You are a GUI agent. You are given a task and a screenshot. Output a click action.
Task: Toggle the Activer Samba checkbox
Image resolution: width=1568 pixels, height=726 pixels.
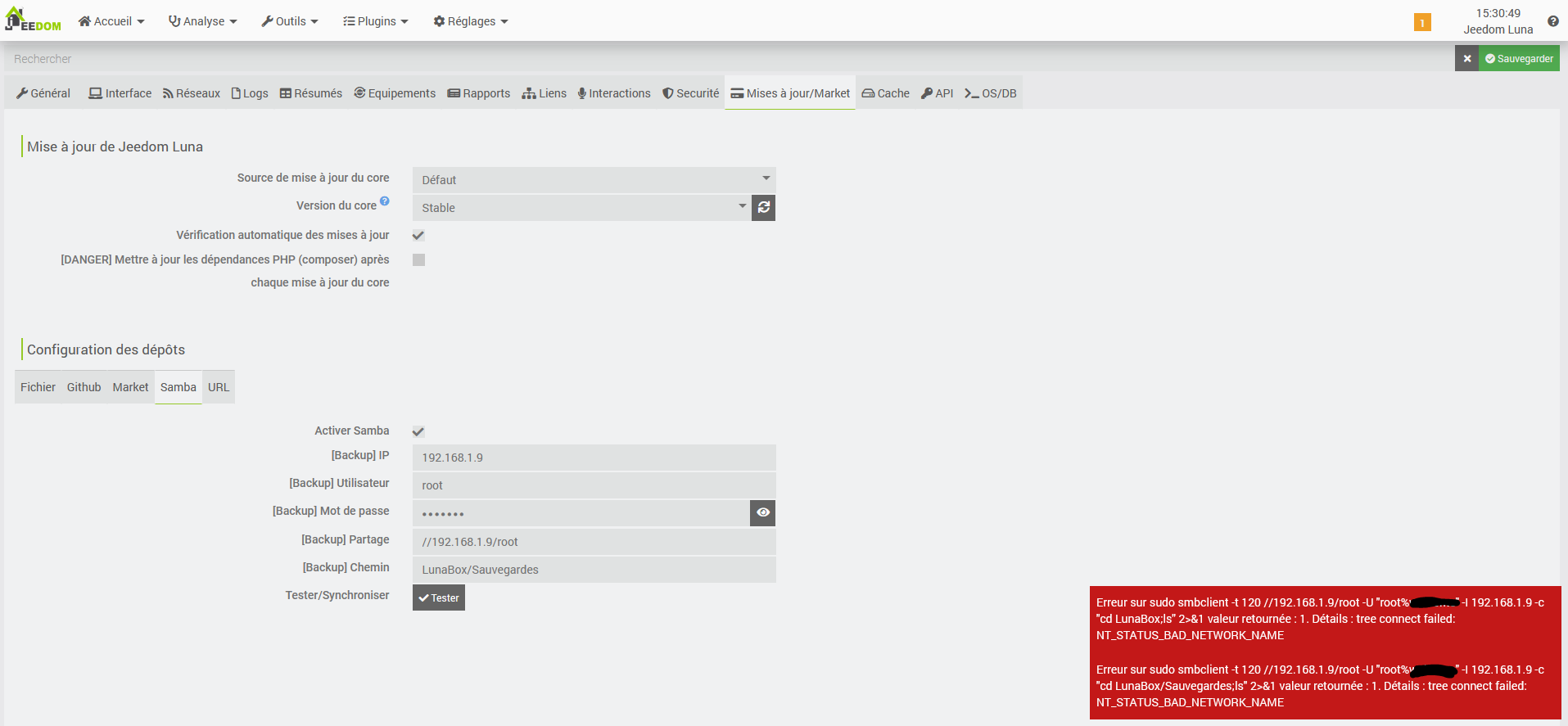418,431
